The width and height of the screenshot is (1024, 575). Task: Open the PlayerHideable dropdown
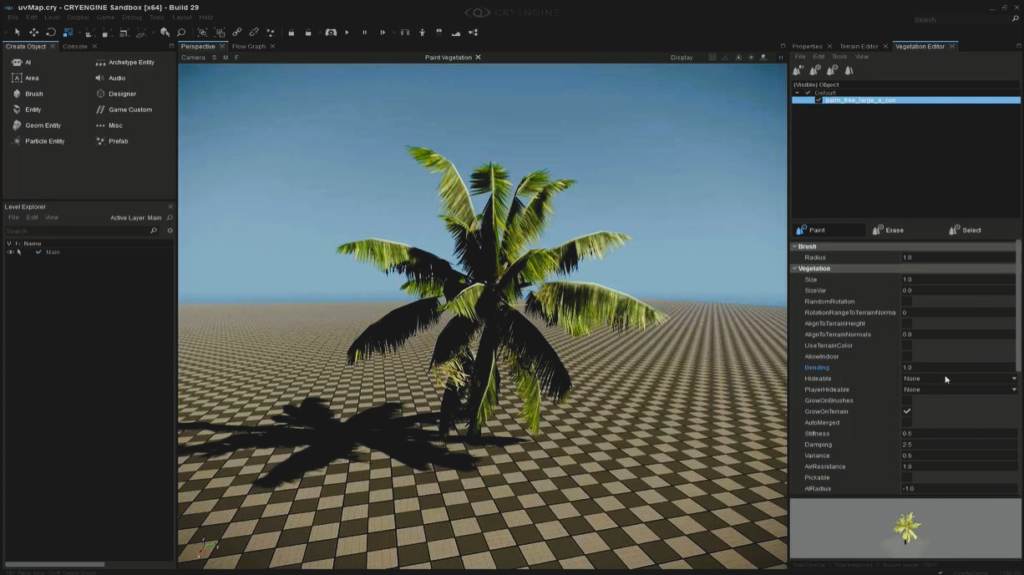coord(958,389)
